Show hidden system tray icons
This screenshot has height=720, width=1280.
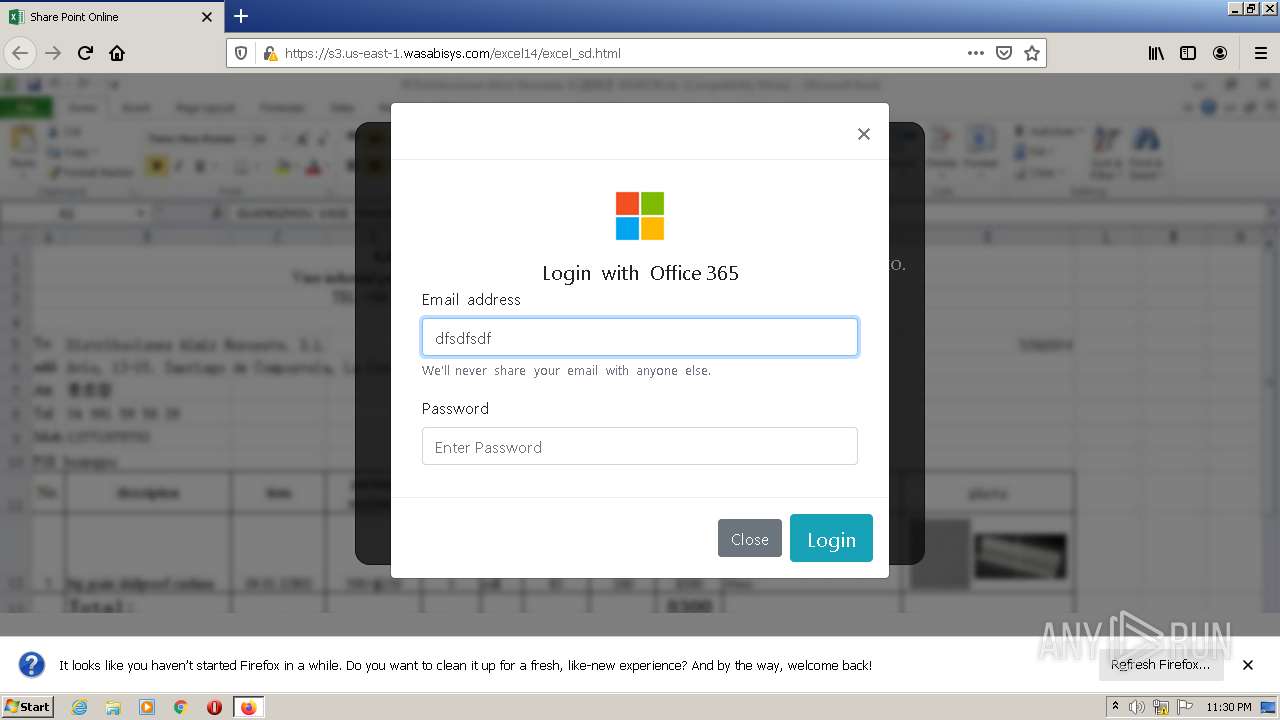[x=1115, y=707]
